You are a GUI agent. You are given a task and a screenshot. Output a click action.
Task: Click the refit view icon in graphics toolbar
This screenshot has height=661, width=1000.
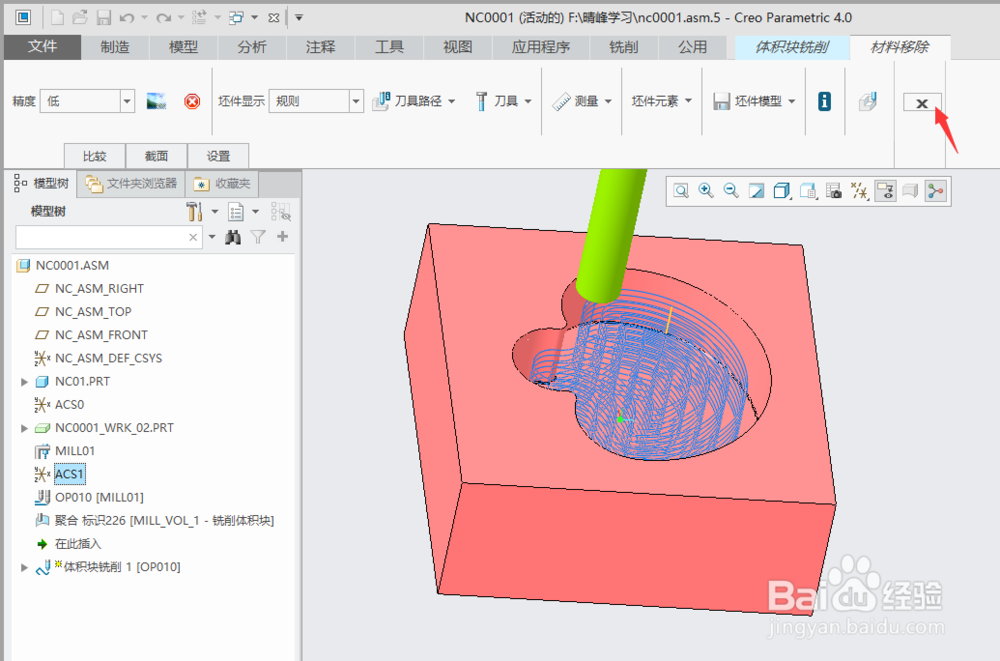tap(681, 191)
